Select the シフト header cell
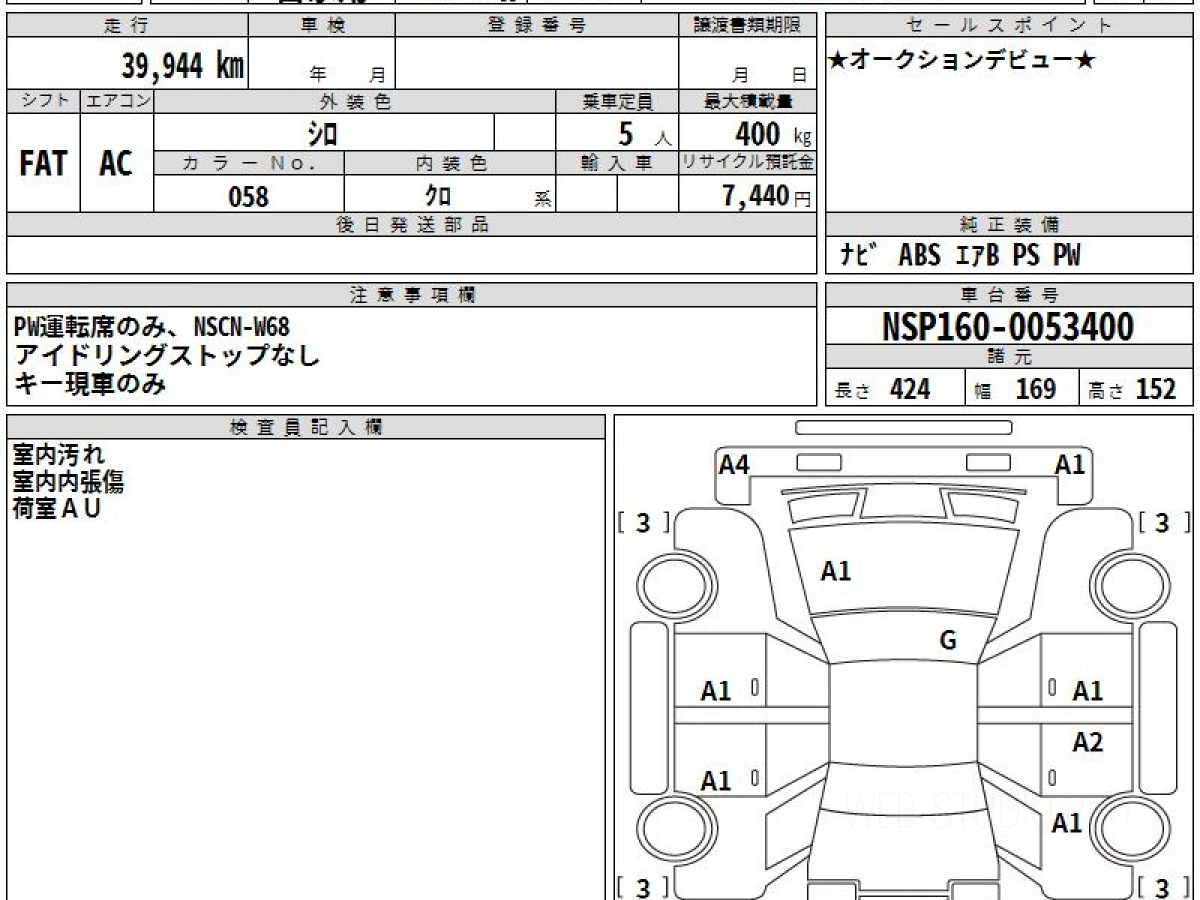The image size is (1200, 900). click(43, 101)
